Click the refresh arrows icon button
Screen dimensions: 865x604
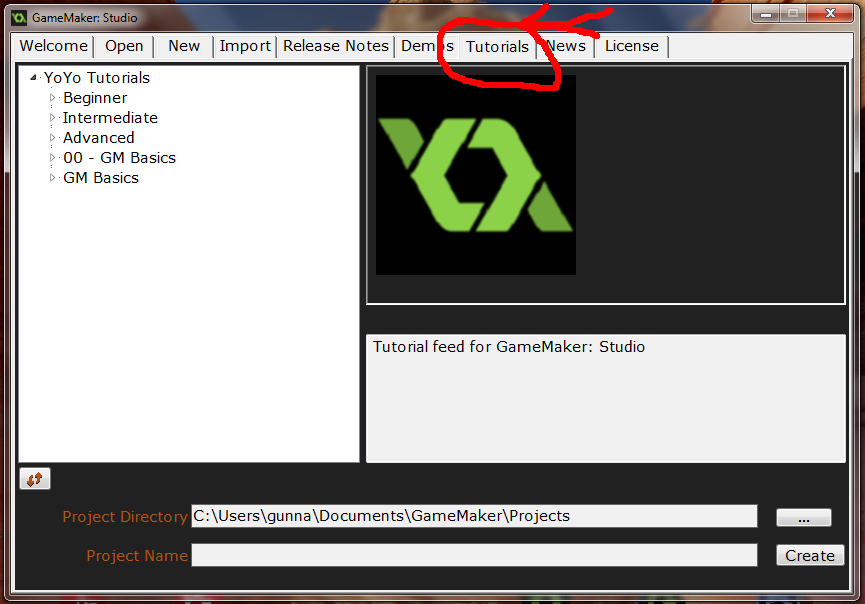(34, 479)
